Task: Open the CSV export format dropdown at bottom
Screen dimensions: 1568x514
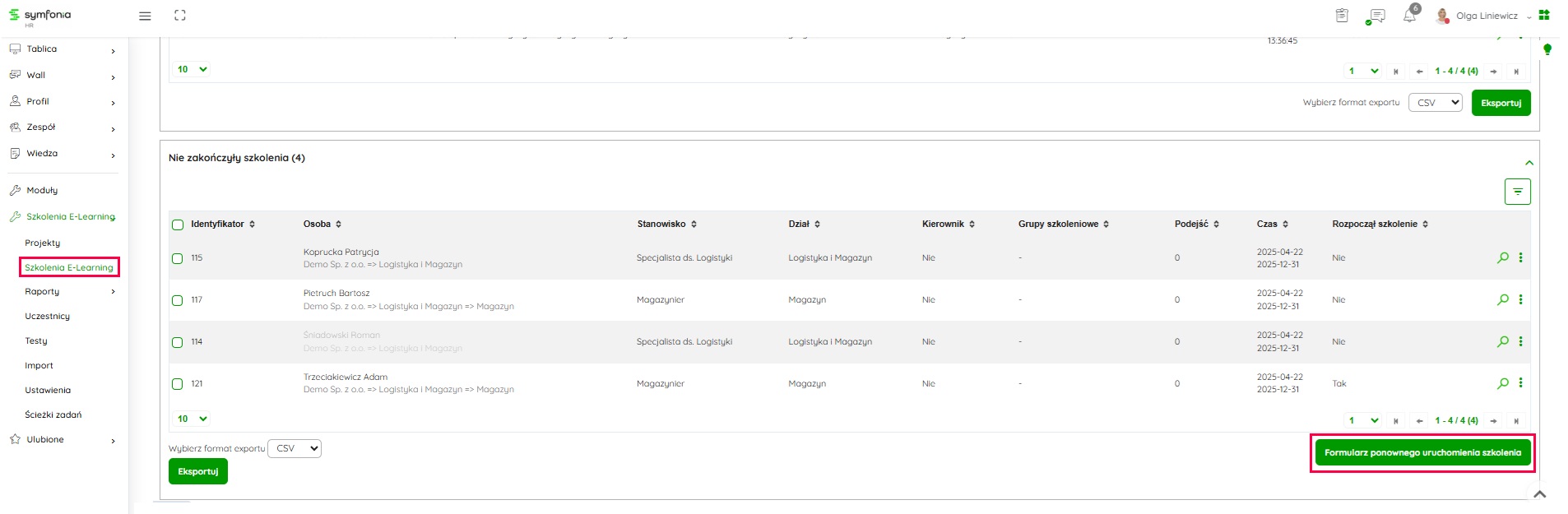Action: pos(295,448)
